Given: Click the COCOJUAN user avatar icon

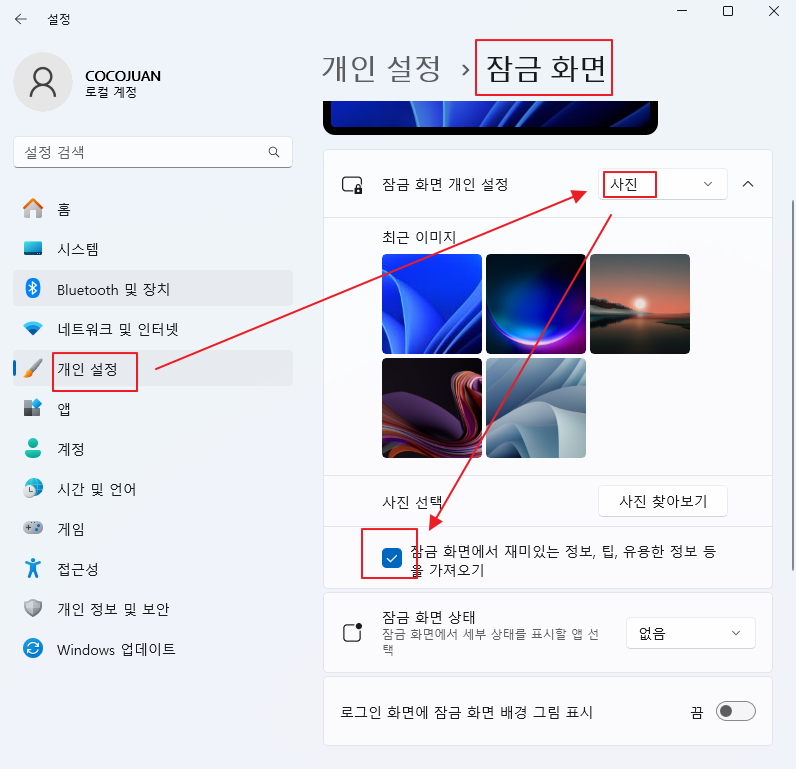Looking at the screenshot, I should point(43,82).
